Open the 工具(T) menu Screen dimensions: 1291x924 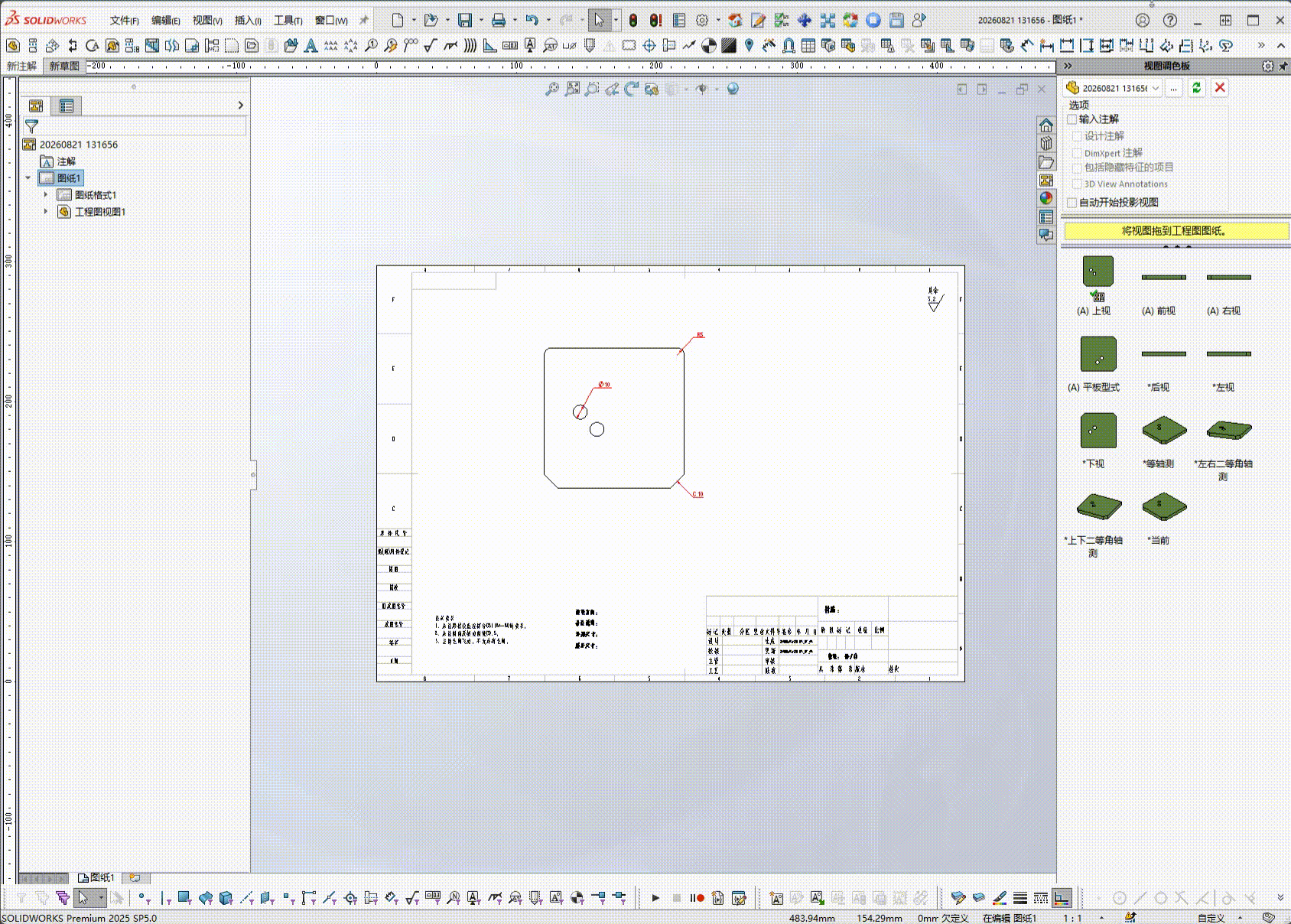tap(288, 21)
